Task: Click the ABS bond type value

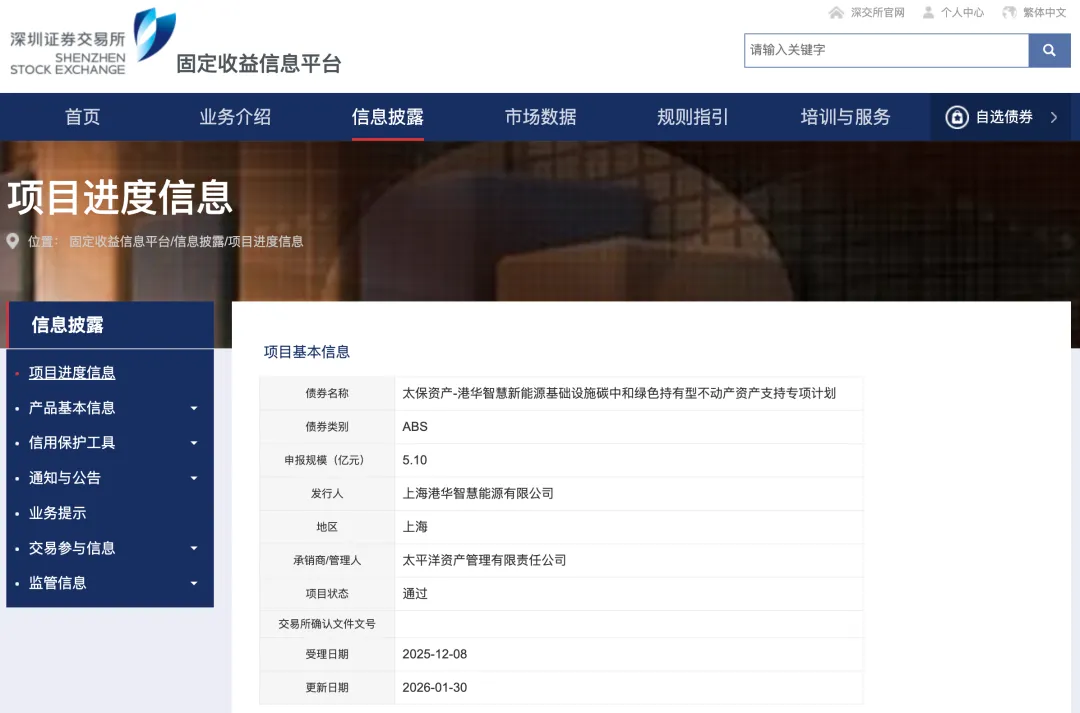Action: click(415, 426)
